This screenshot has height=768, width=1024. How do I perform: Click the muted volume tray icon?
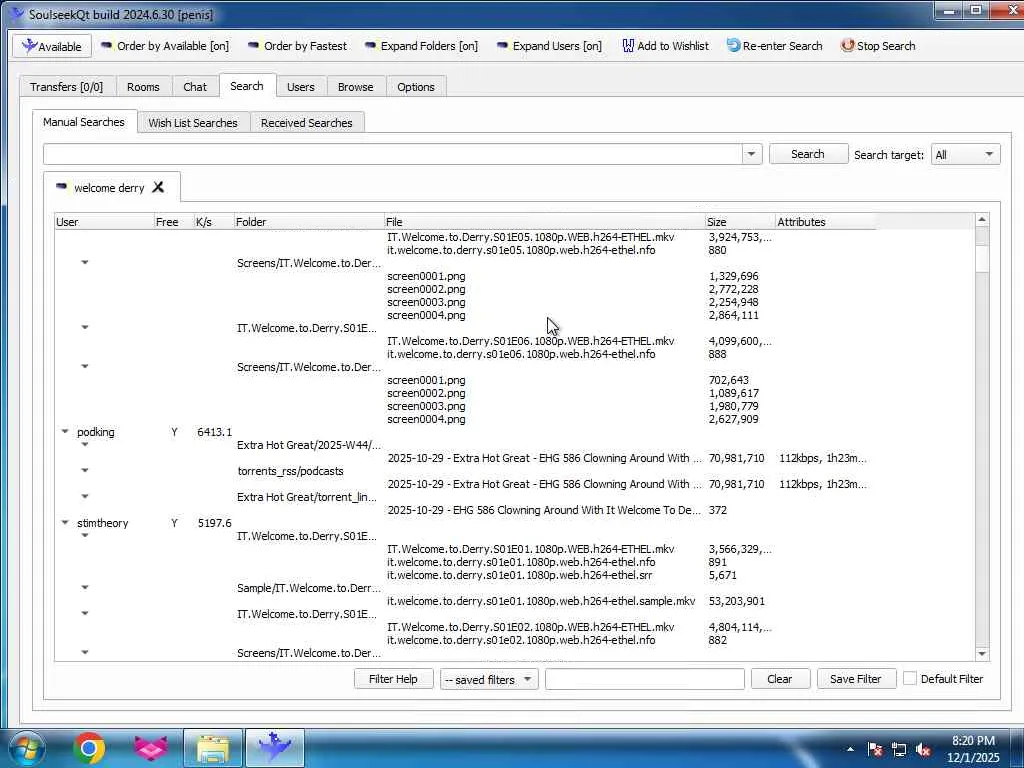point(923,750)
